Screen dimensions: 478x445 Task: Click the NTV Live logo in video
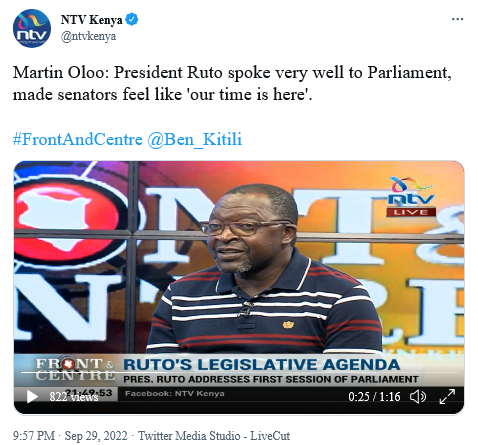click(412, 197)
